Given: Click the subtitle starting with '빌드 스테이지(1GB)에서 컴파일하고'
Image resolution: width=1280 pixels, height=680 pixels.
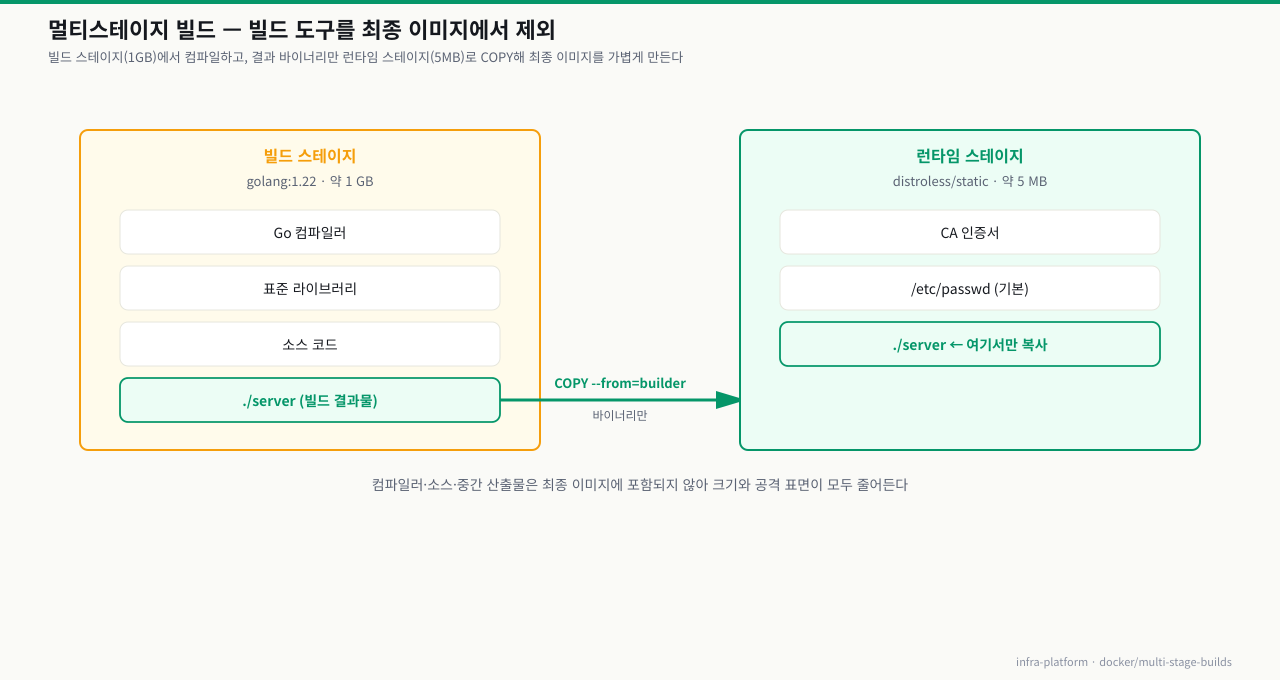Looking at the screenshot, I should 365,57.
